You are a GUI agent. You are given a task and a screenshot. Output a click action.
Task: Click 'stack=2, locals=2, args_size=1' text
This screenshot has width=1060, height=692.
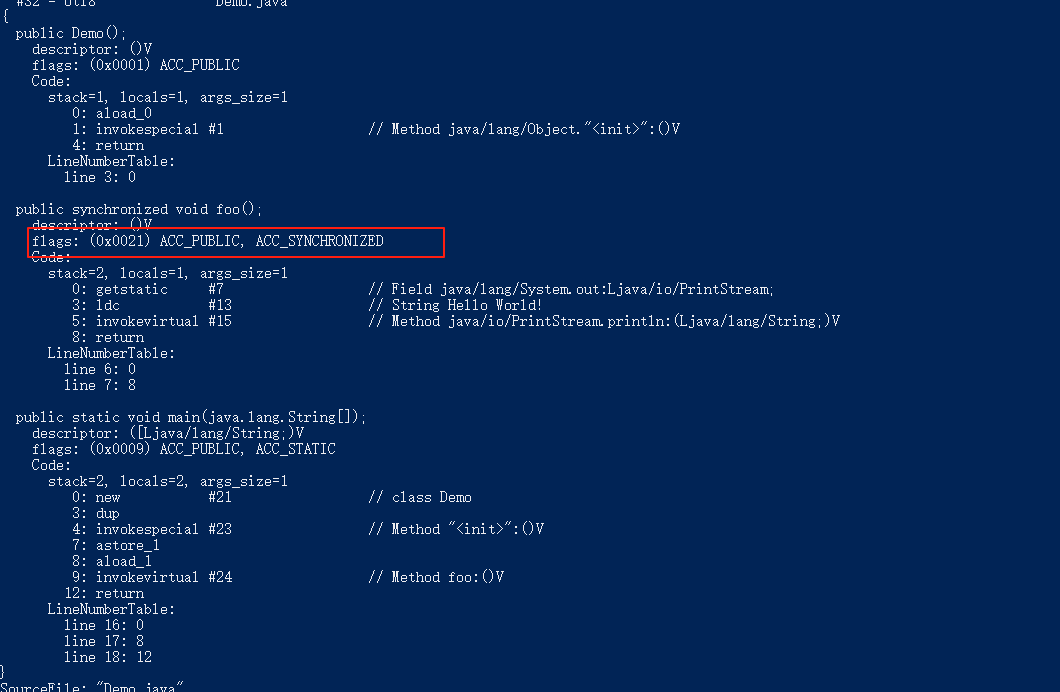point(168,481)
